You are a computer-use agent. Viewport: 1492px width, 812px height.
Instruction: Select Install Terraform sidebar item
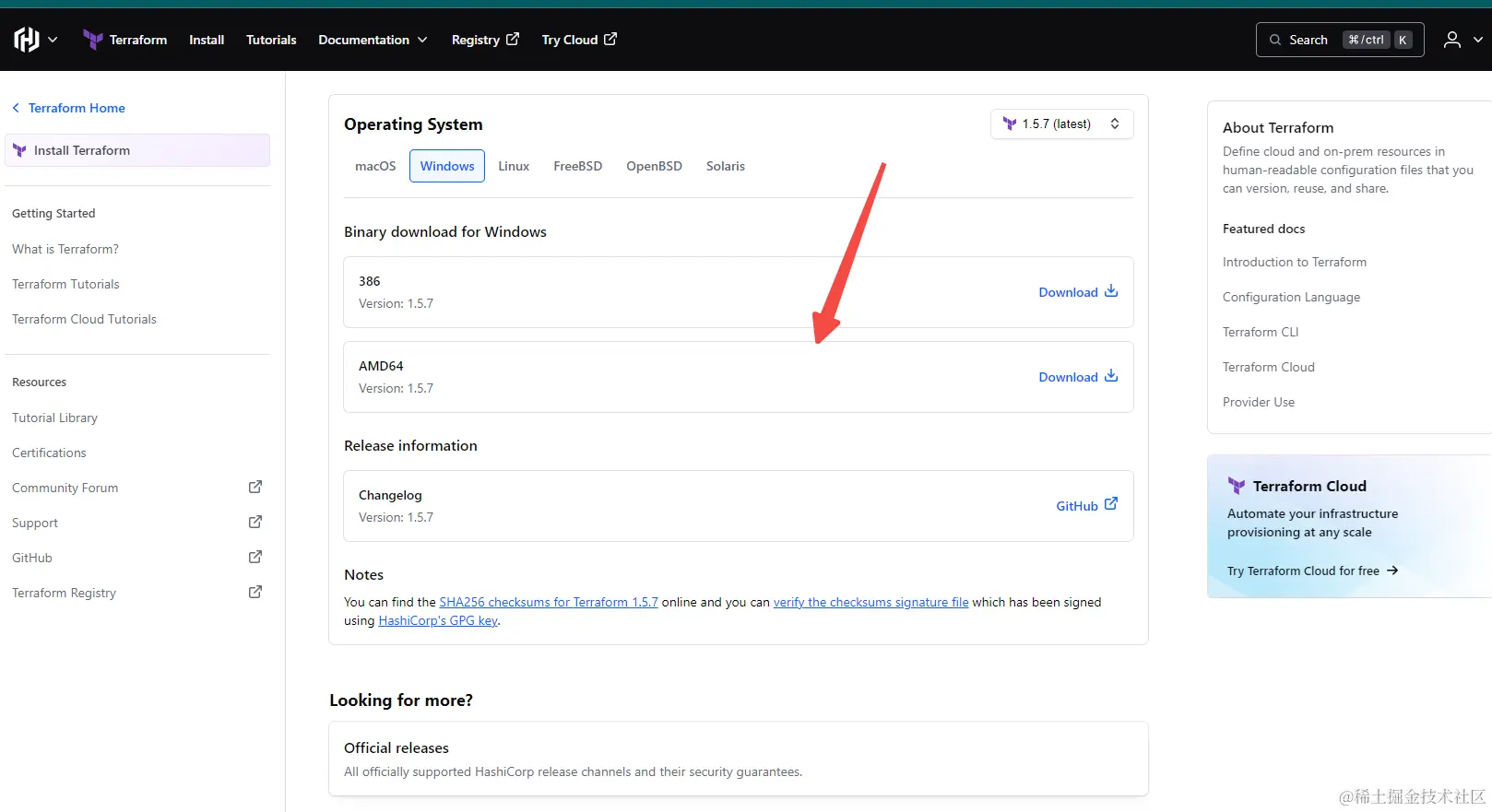[x=137, y=150]
